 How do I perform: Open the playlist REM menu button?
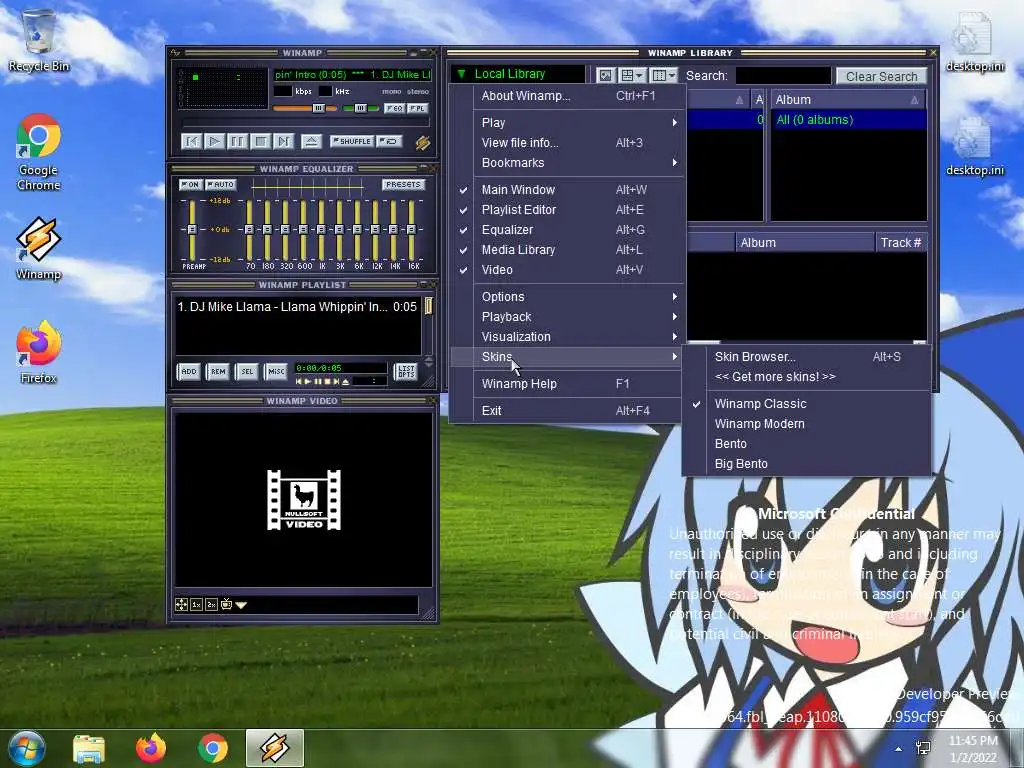pos(218,372)
